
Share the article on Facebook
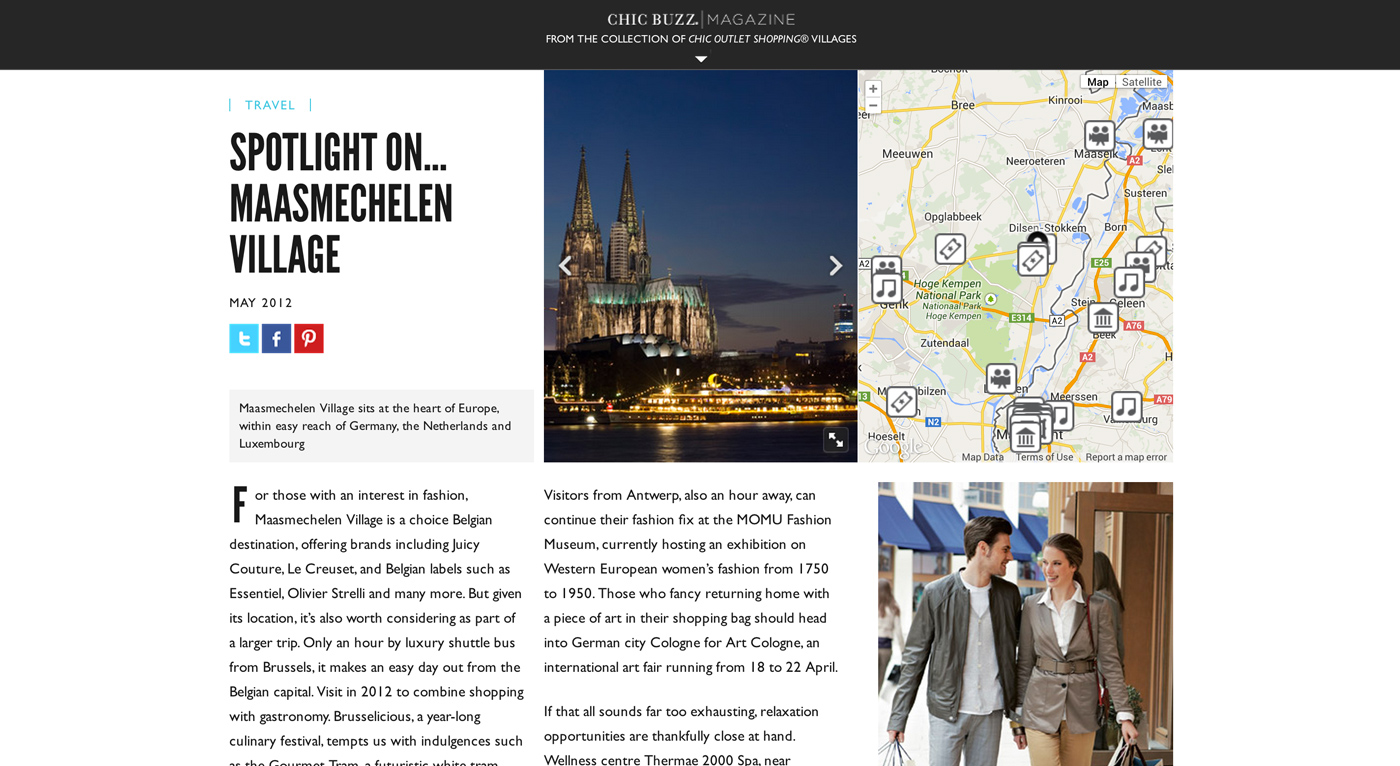click(x=276, y=338)
